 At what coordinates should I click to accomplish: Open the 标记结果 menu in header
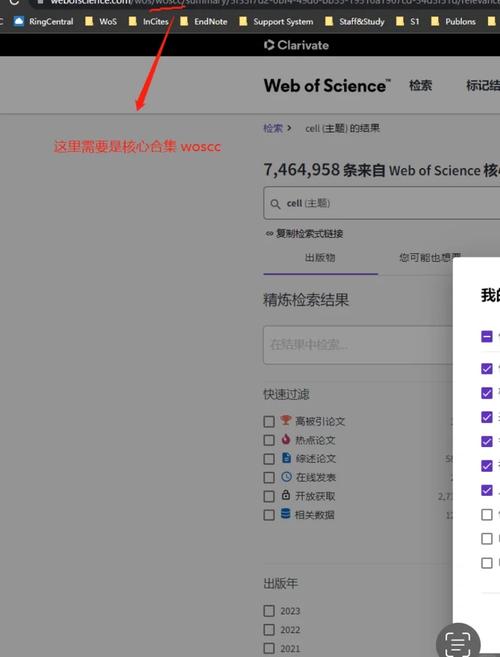pos(483,86)
